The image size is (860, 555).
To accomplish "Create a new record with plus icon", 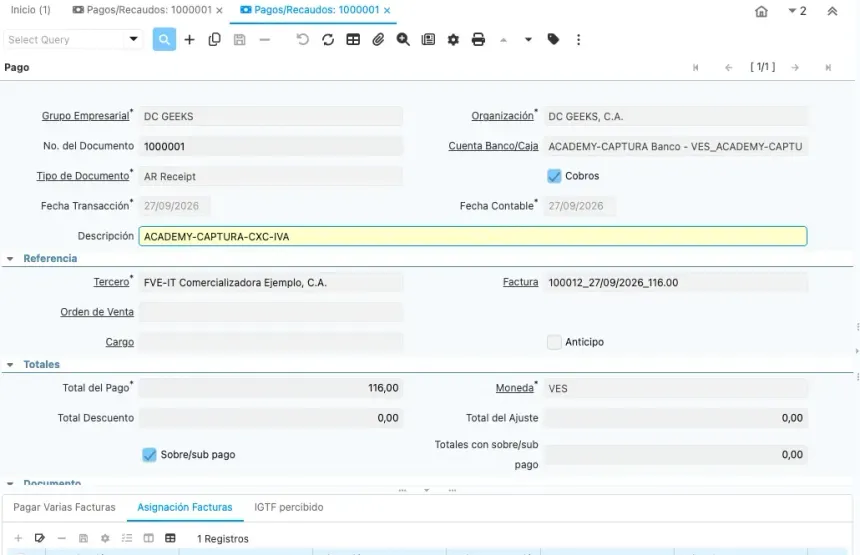I will tap(189, 39).
